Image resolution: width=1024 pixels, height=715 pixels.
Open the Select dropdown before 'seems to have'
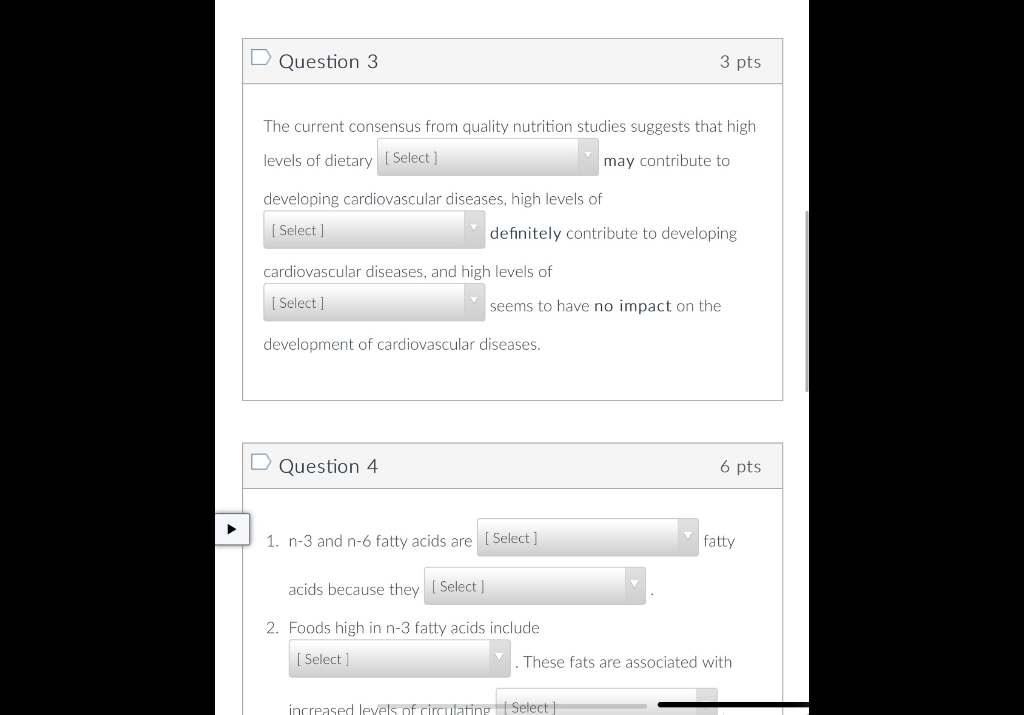point(374,302)
